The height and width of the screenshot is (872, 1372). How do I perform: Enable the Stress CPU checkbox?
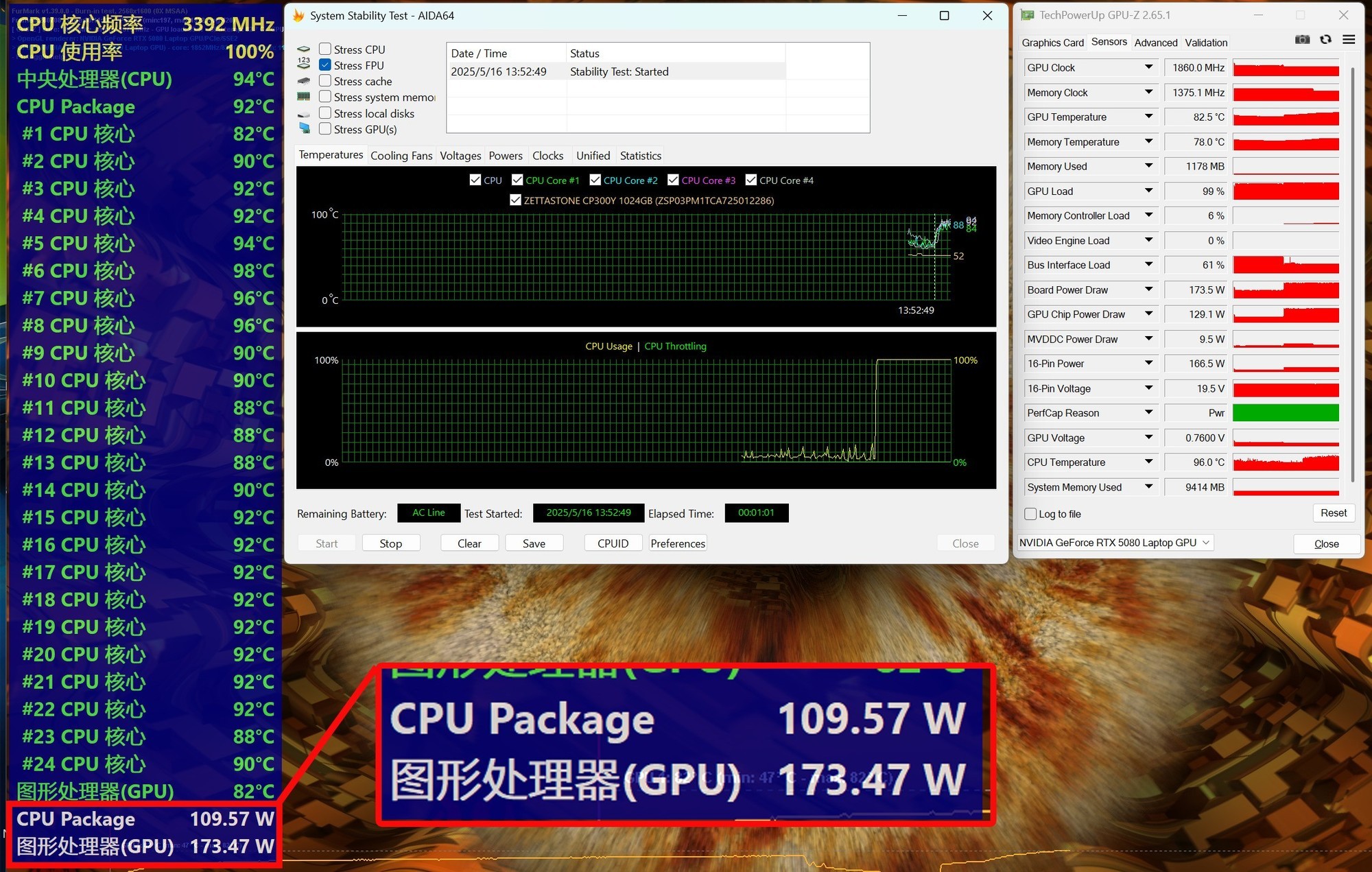[325, 49]
